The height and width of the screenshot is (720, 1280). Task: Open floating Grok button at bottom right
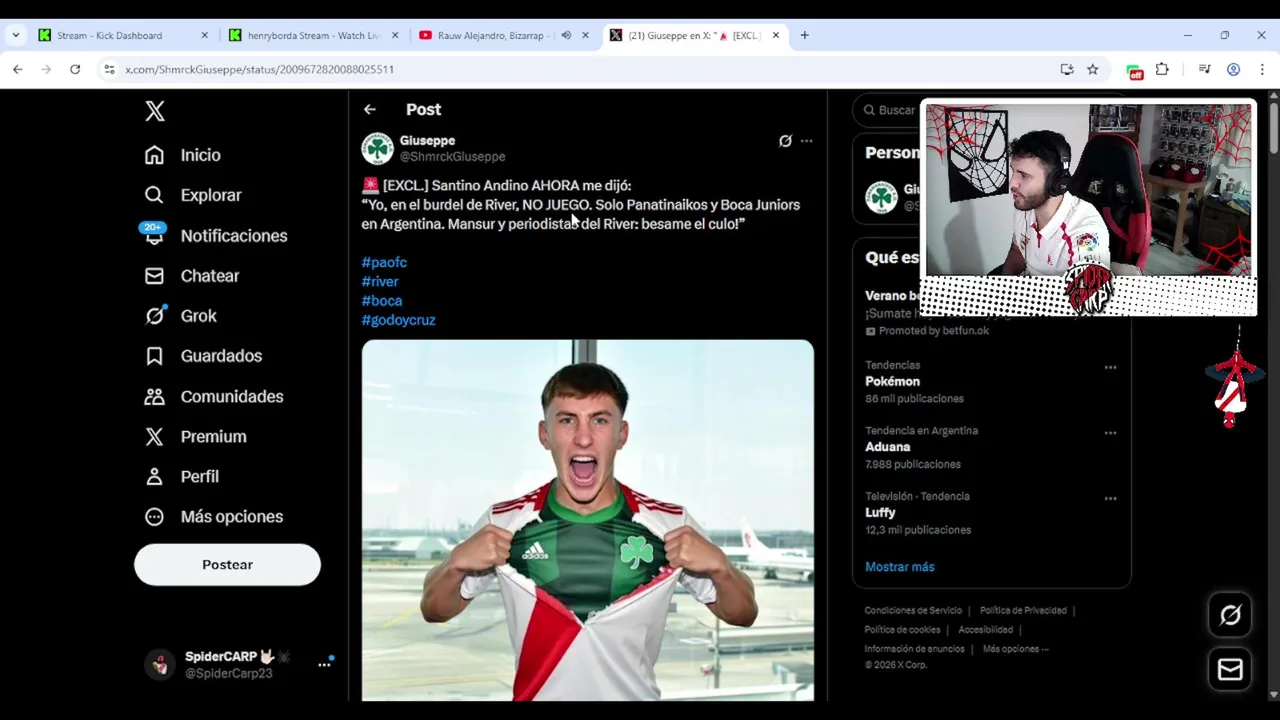click(x=1230, y=615)
